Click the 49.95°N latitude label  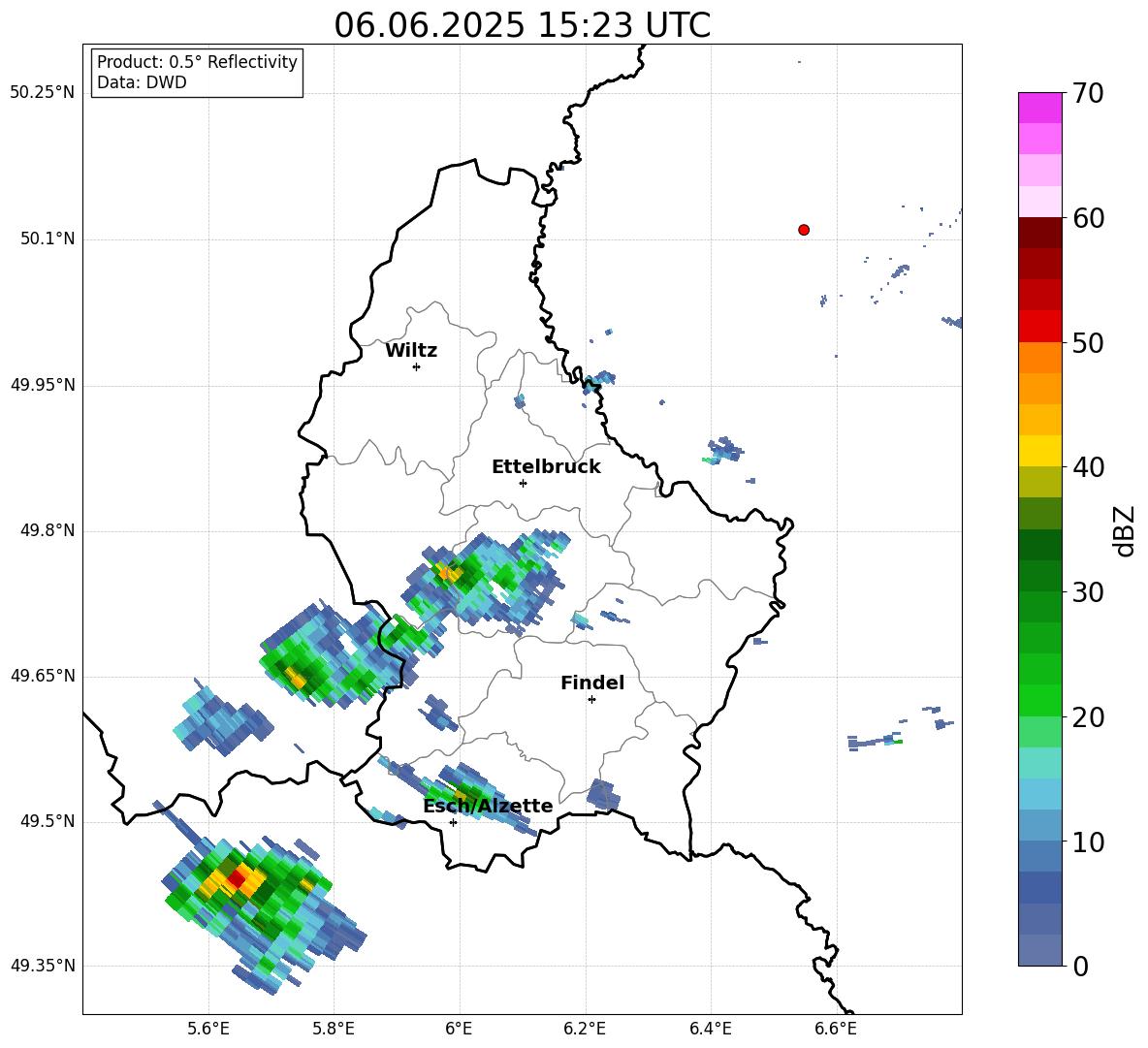point(43,385)
